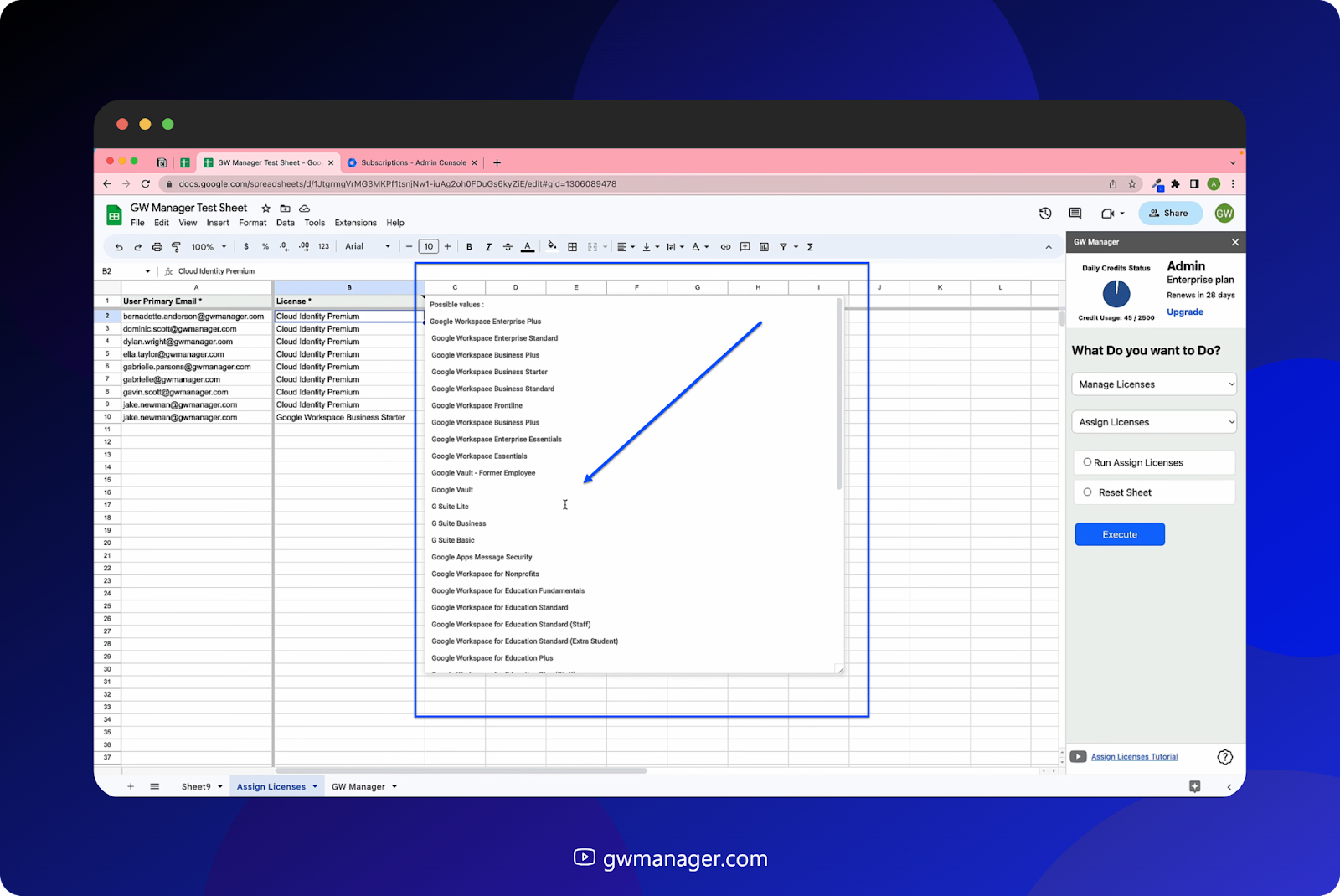Open version history clock icon
This screenshot has width=1340, height=896.
click(1045, 214)
